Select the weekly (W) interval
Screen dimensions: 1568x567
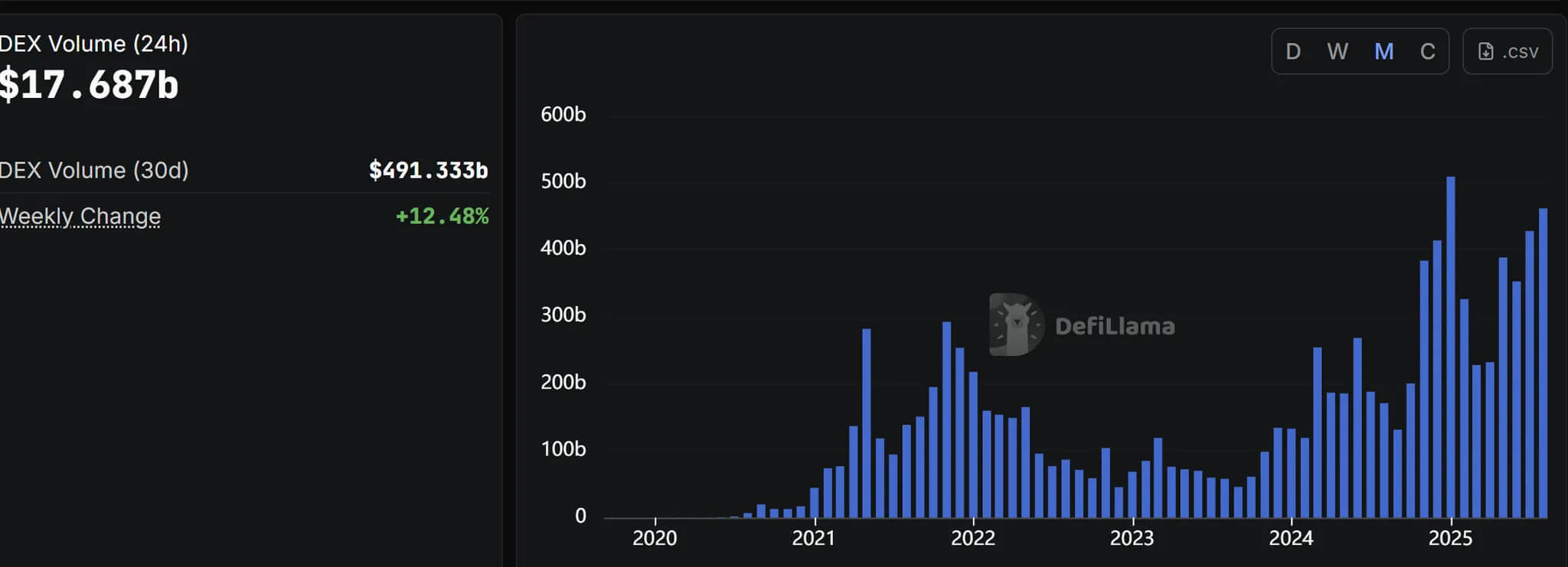pyautogui.click(x=1338, y=51)
